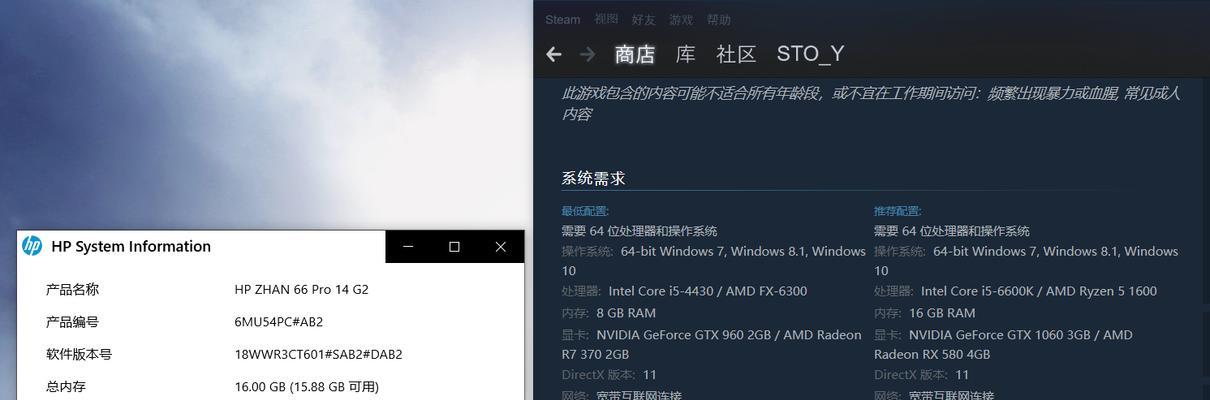Click the 系统需求 heading
1210x400 pixels.
(x=593, y=178)
